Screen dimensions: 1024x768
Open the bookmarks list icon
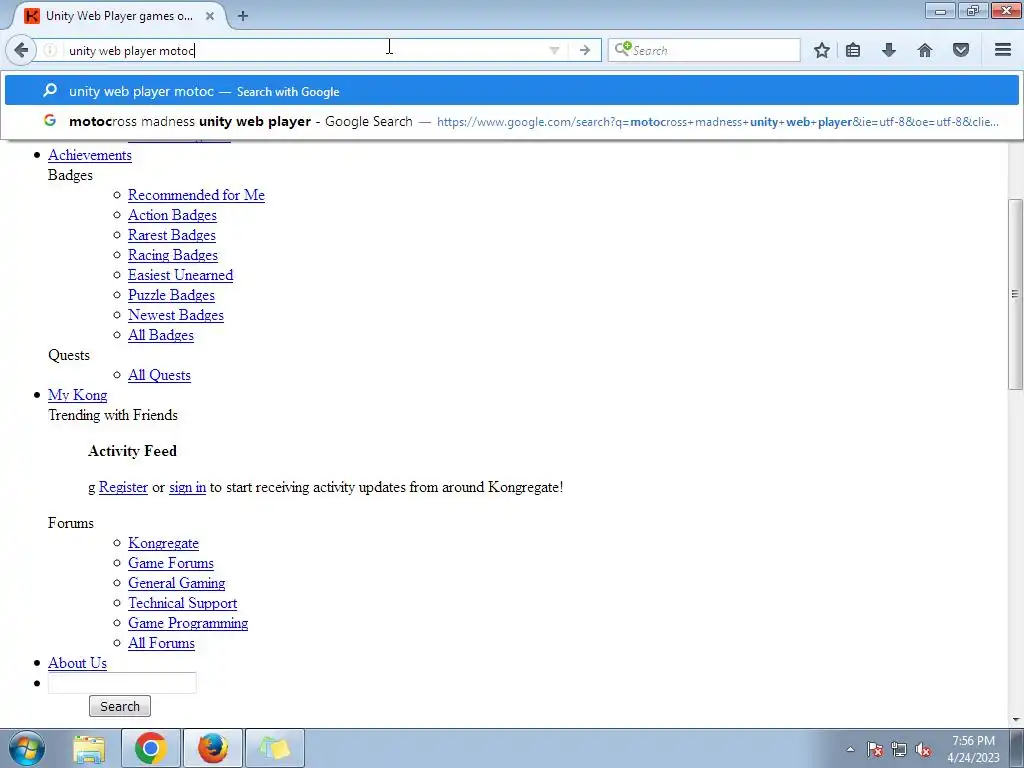click(x=853, y=50)
